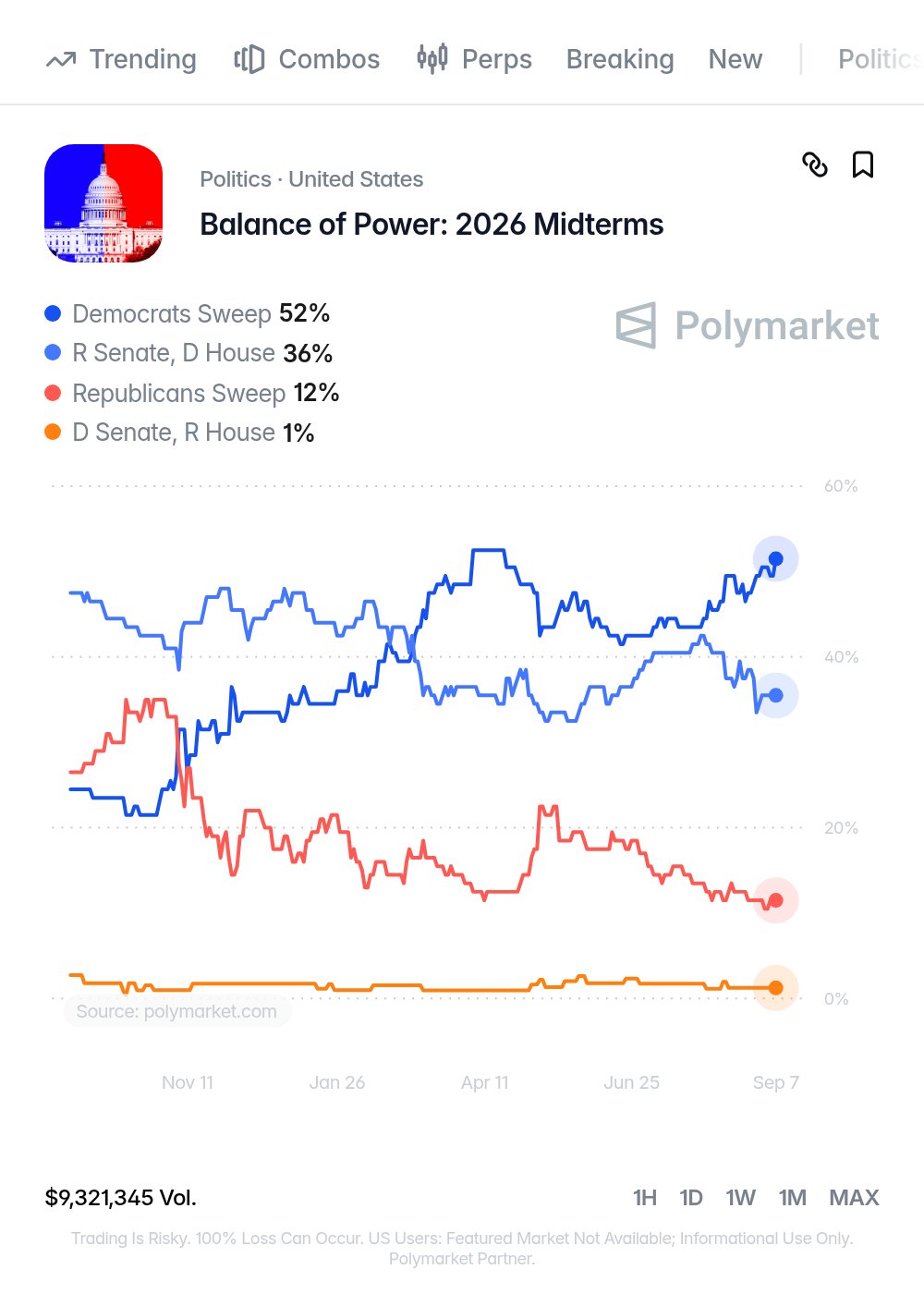The width and height of the screenshot is (924, 1294).
Task: Open the Breaking tab
Action: 620,59
